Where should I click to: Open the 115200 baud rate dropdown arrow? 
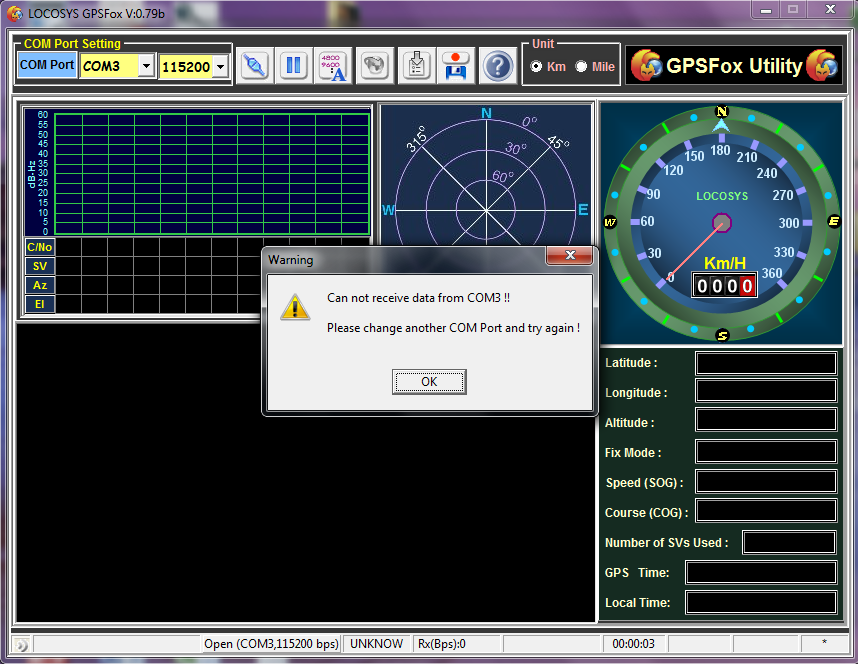[x=221, y=67]
